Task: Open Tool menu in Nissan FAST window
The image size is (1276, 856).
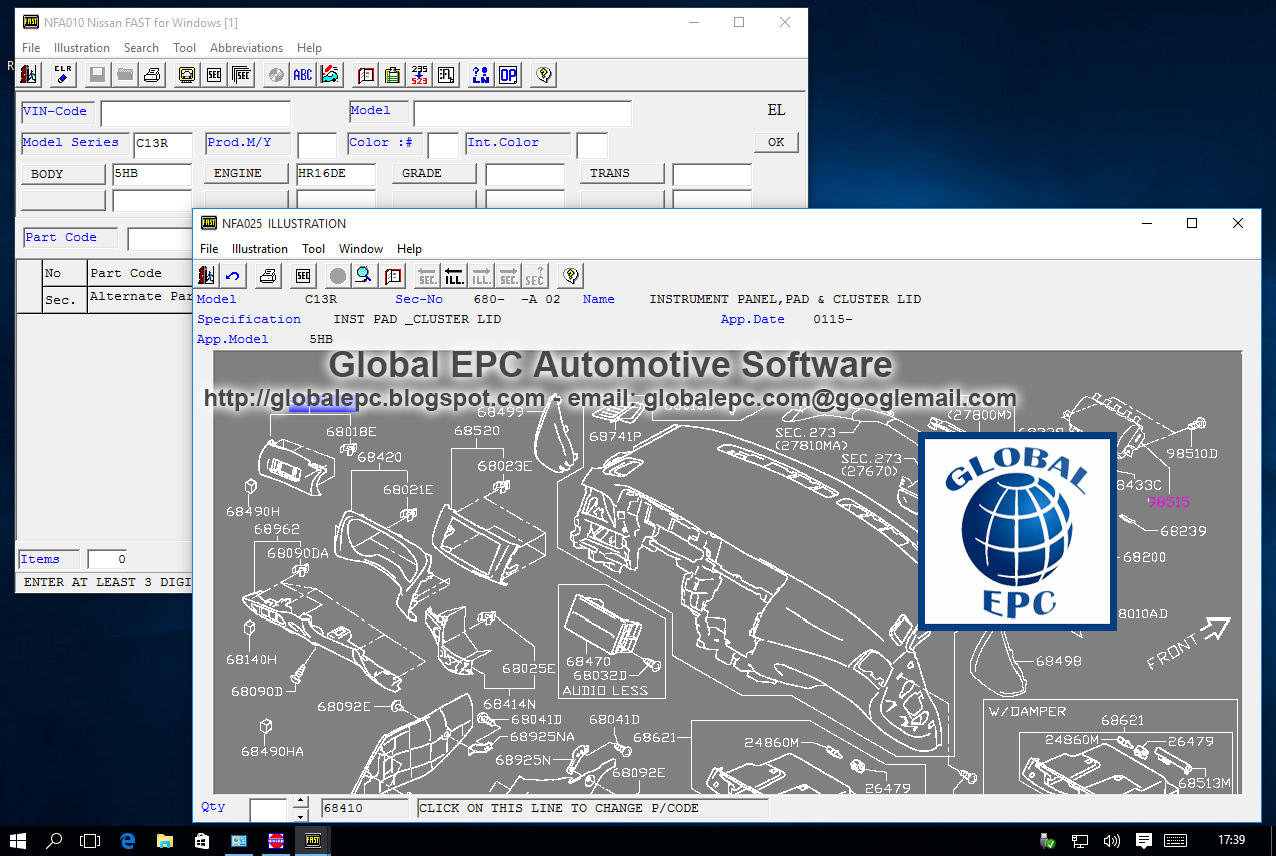Action: click(x=185, y=48)
